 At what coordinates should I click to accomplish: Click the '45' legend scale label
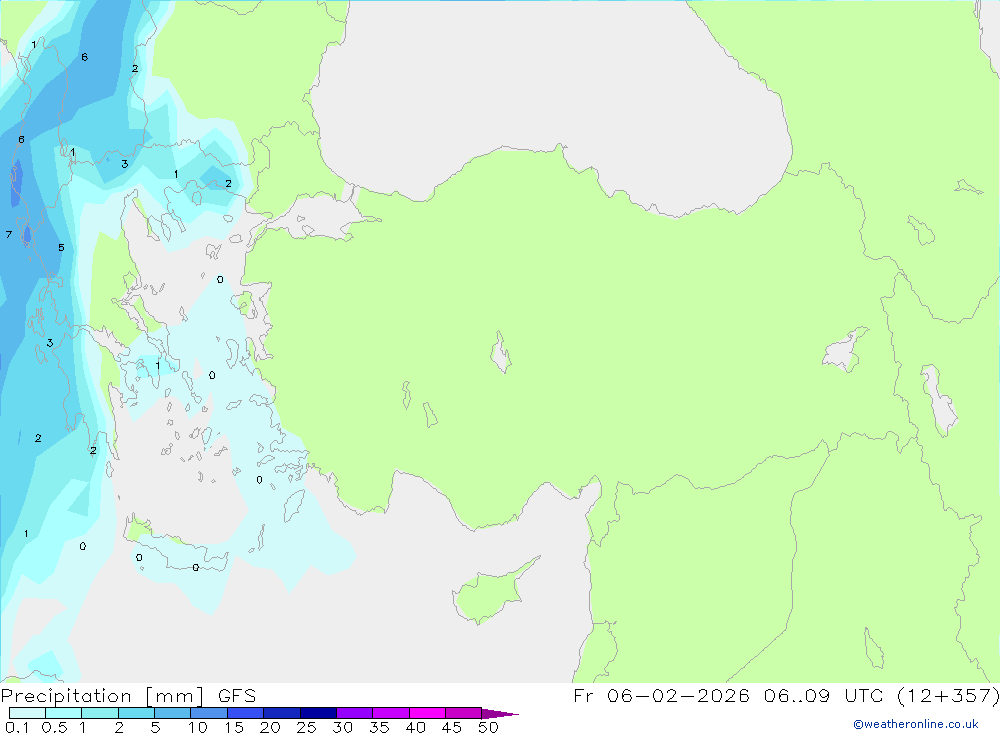pos(452,727)
